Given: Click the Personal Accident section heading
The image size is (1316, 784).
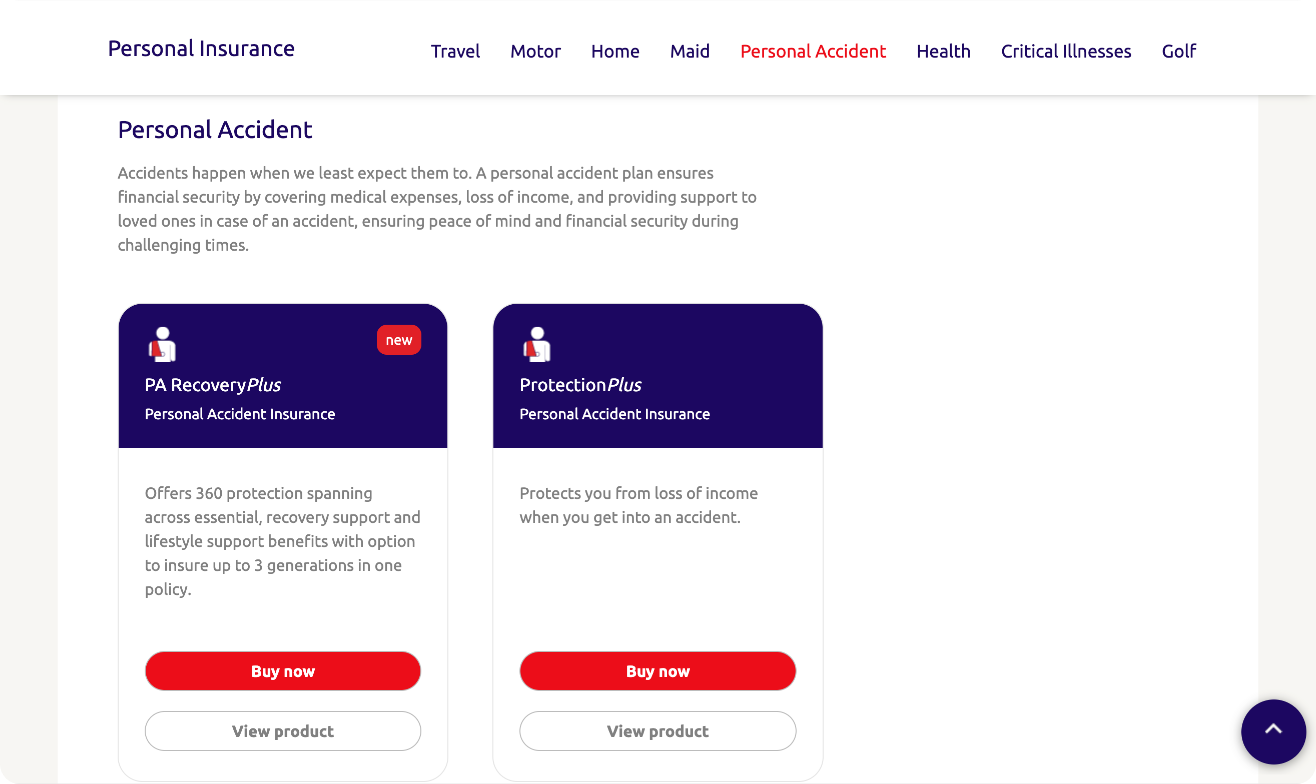Looking at the screenshot, I should coord(215,130).
